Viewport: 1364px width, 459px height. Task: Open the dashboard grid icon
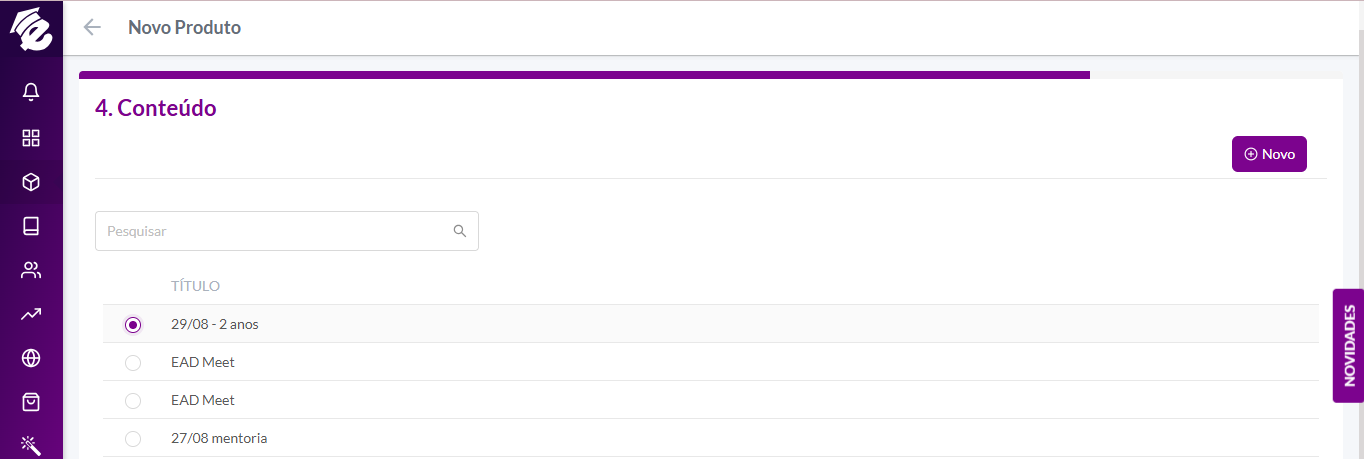[31, 138]
